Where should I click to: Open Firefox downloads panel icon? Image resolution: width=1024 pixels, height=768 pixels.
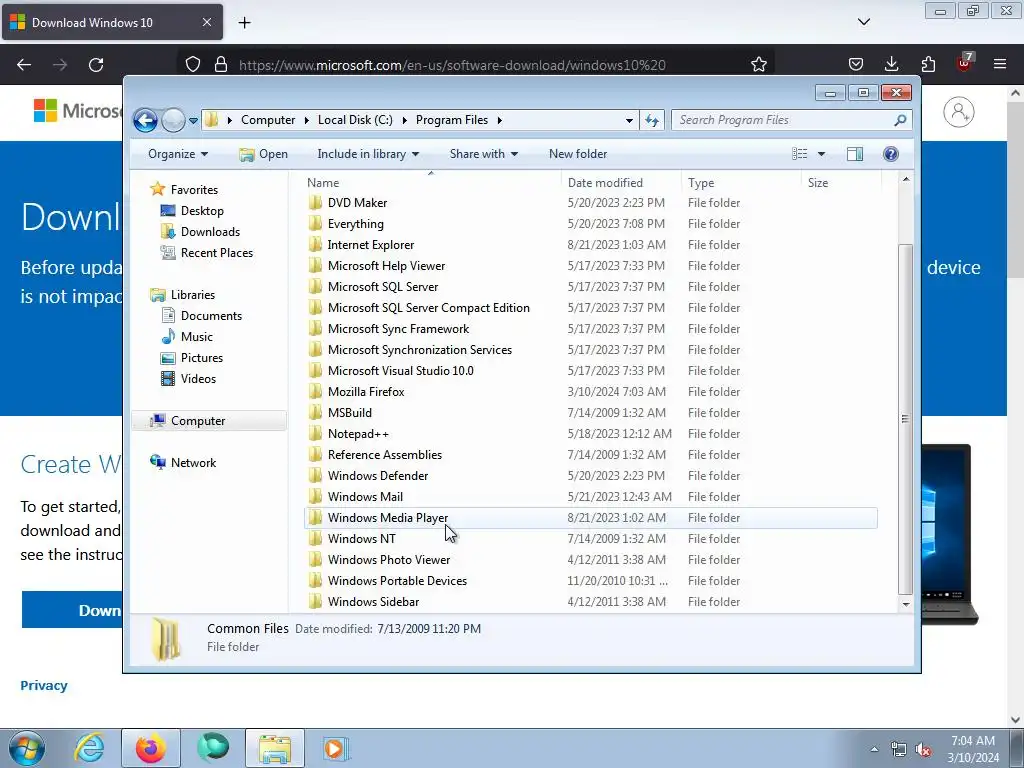click(x=891, y=64)
